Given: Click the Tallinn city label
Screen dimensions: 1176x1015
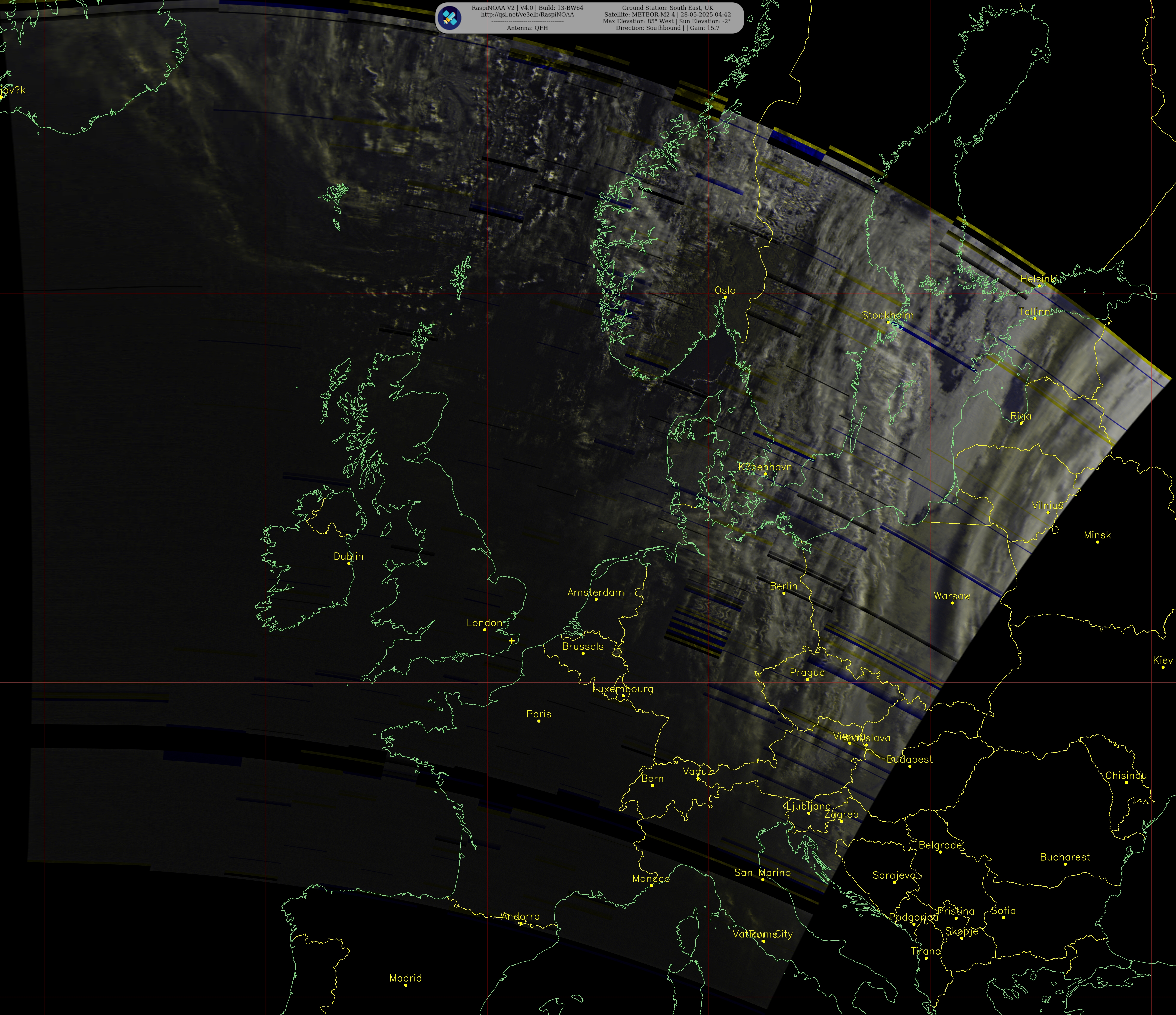Looking at the screenshot, I should (x=1035, y=312).
